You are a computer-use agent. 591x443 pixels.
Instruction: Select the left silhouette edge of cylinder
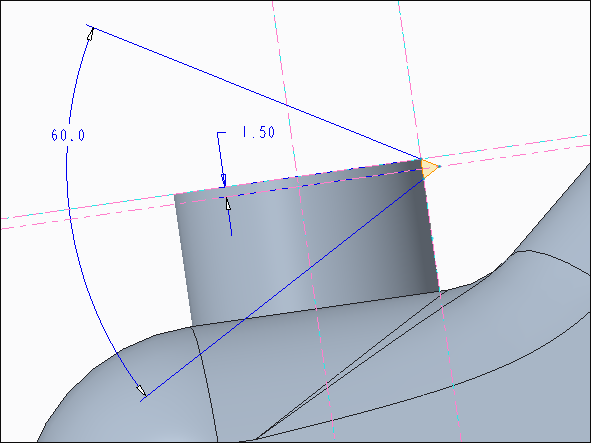pos(183,260)
